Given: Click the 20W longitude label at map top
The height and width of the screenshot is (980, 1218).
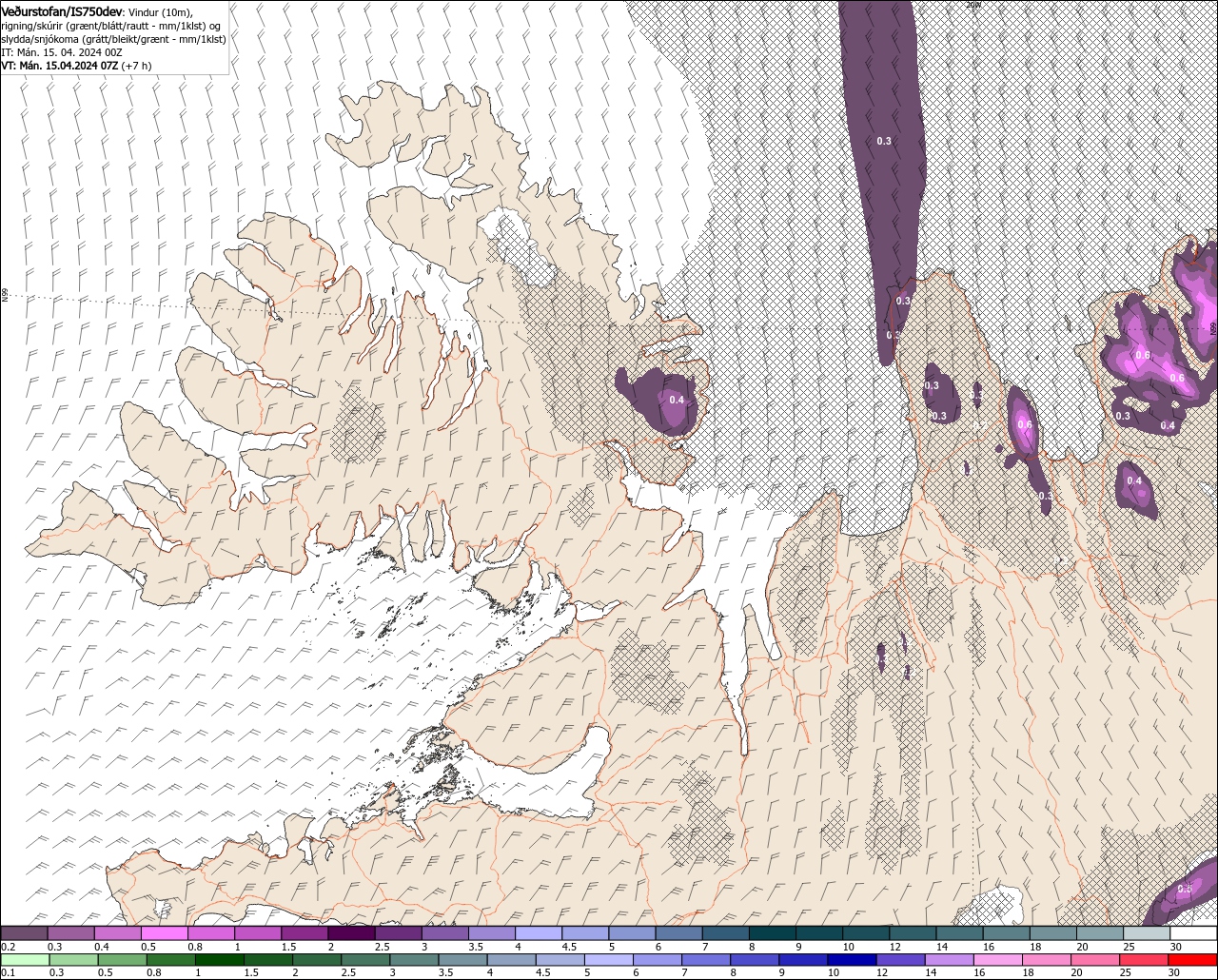Looking at the screenshot, I should 972,5.
